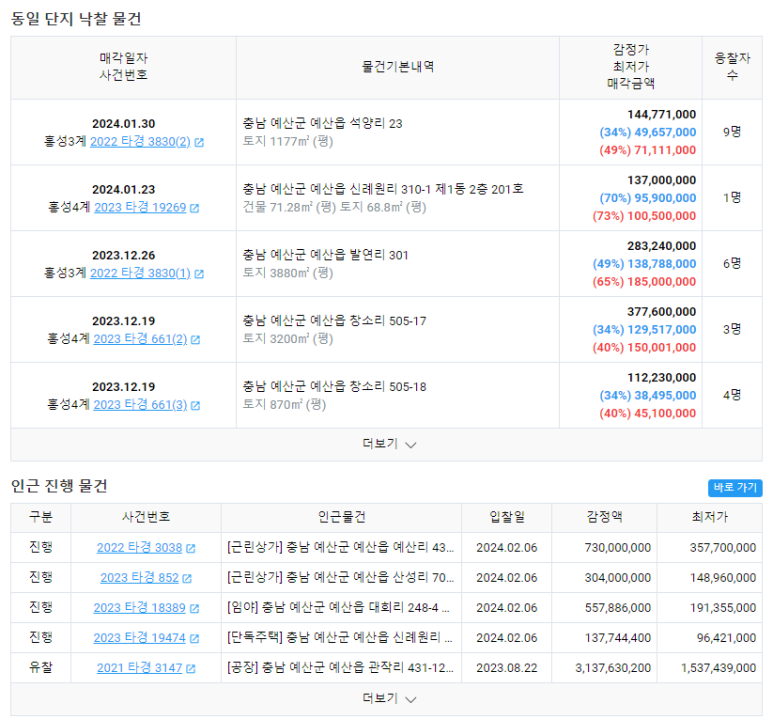Open external link icon for 2023 타경 661(2)
The height and width of the screenshot is (719, 773).
[196, 340]
